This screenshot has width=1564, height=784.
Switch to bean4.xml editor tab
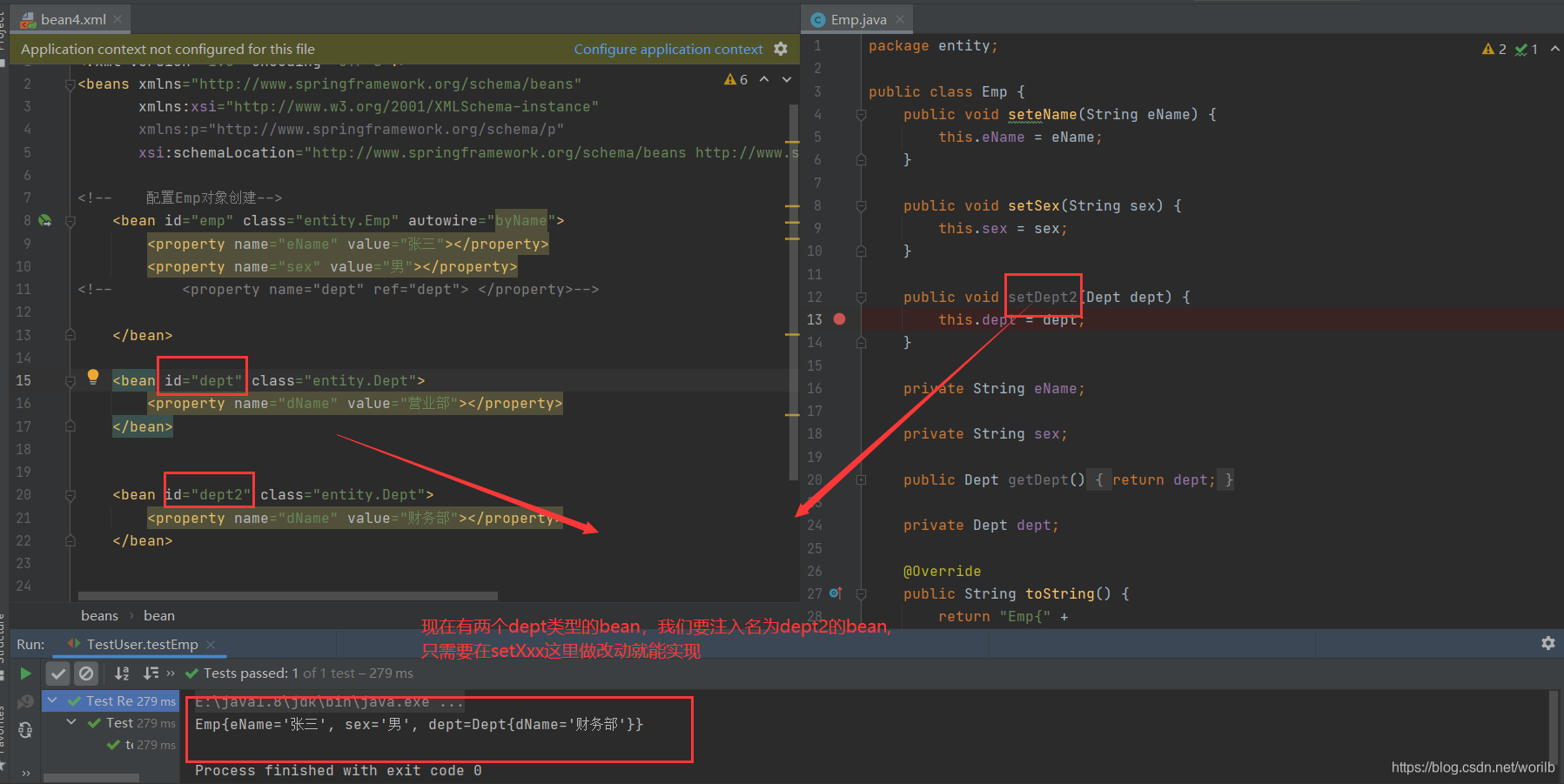[x=73, y=19]
